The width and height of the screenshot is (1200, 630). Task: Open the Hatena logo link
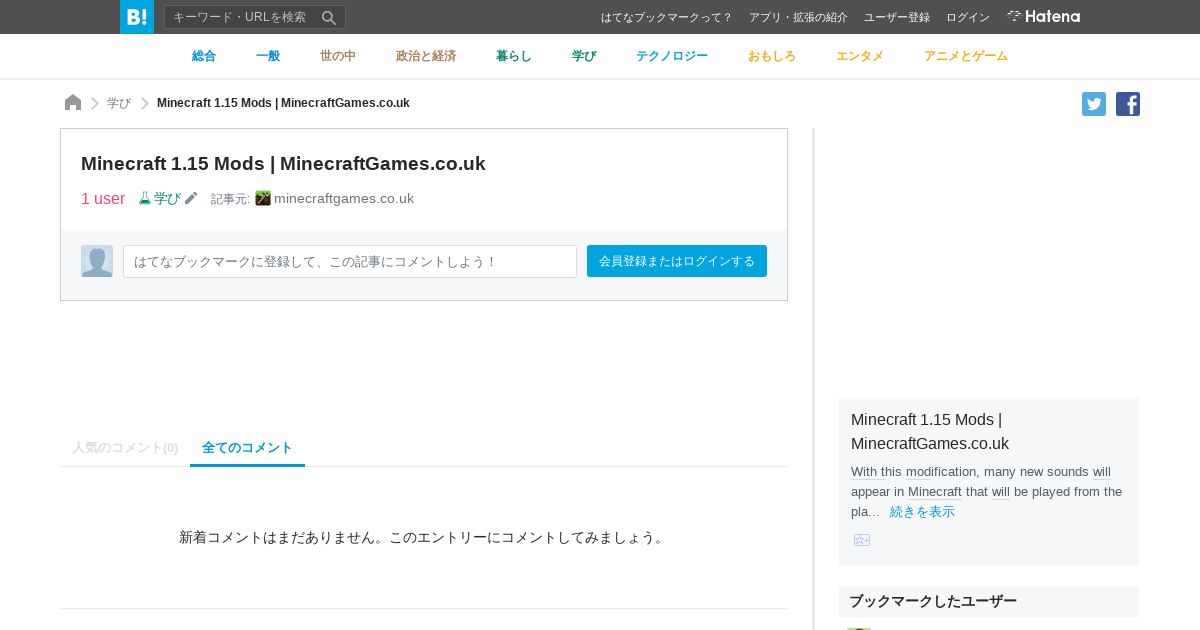(x=1043, y=16)
